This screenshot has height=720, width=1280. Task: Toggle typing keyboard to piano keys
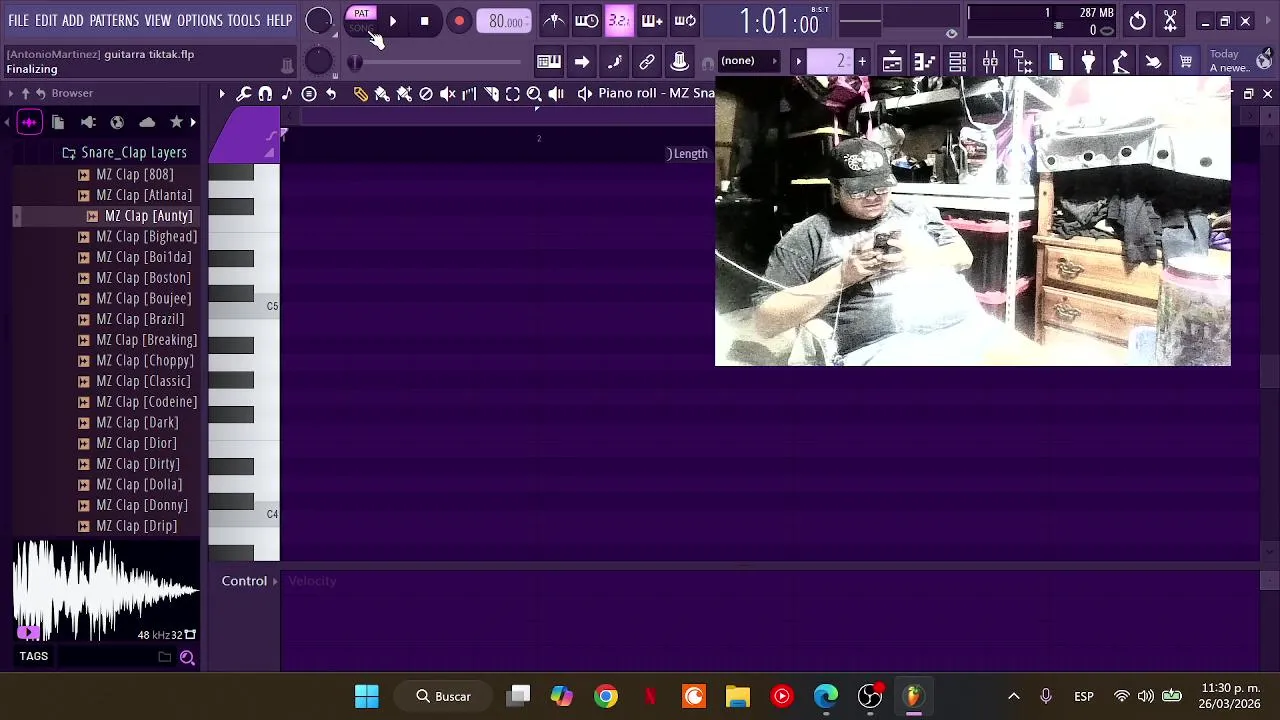pyautogui.click(x=549, y=62)
